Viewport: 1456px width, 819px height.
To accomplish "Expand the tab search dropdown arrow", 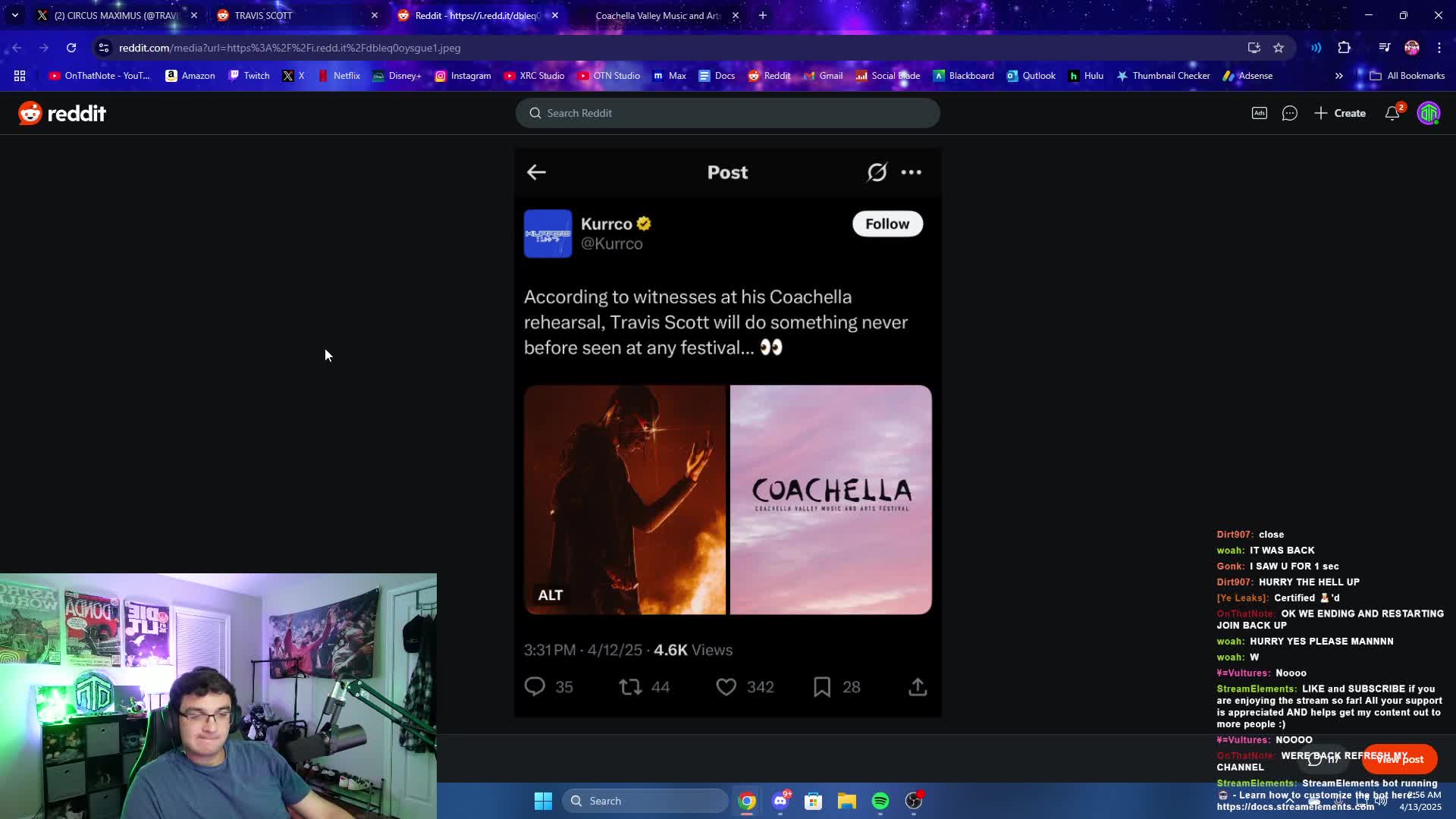I will [x=15, y=15].
